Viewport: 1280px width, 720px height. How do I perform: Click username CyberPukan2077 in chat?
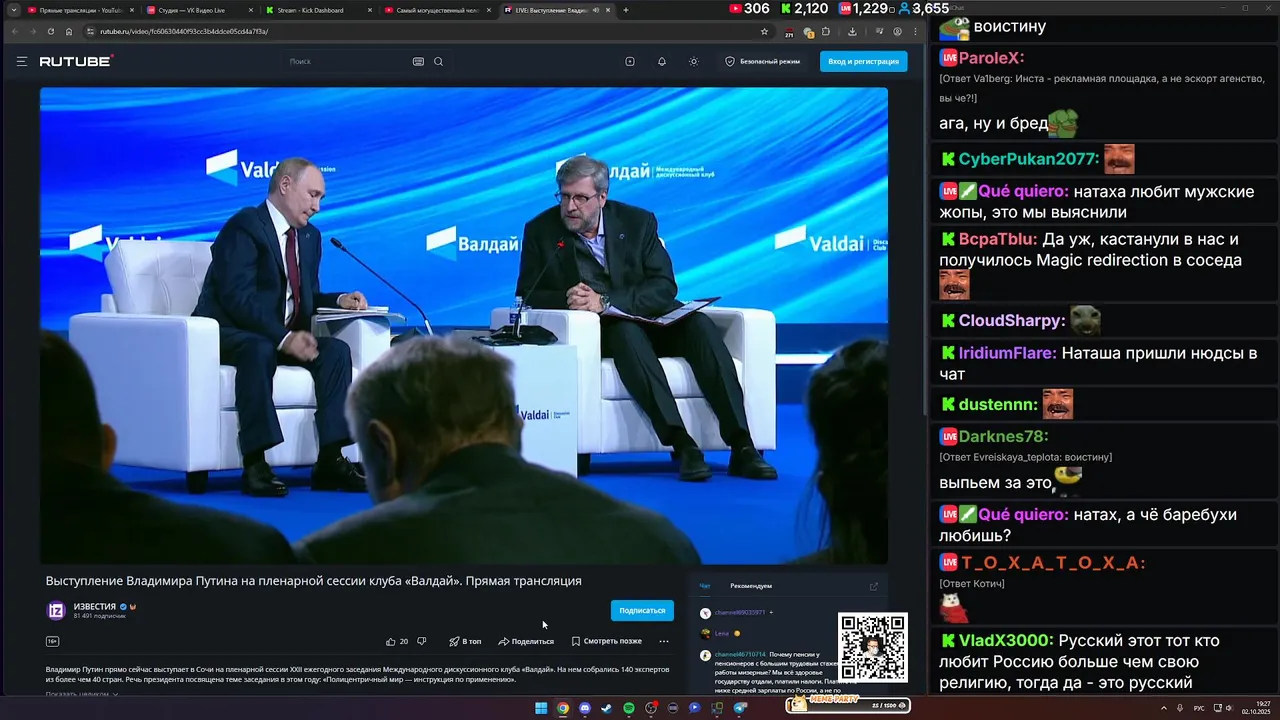[x=1029, y=159]
